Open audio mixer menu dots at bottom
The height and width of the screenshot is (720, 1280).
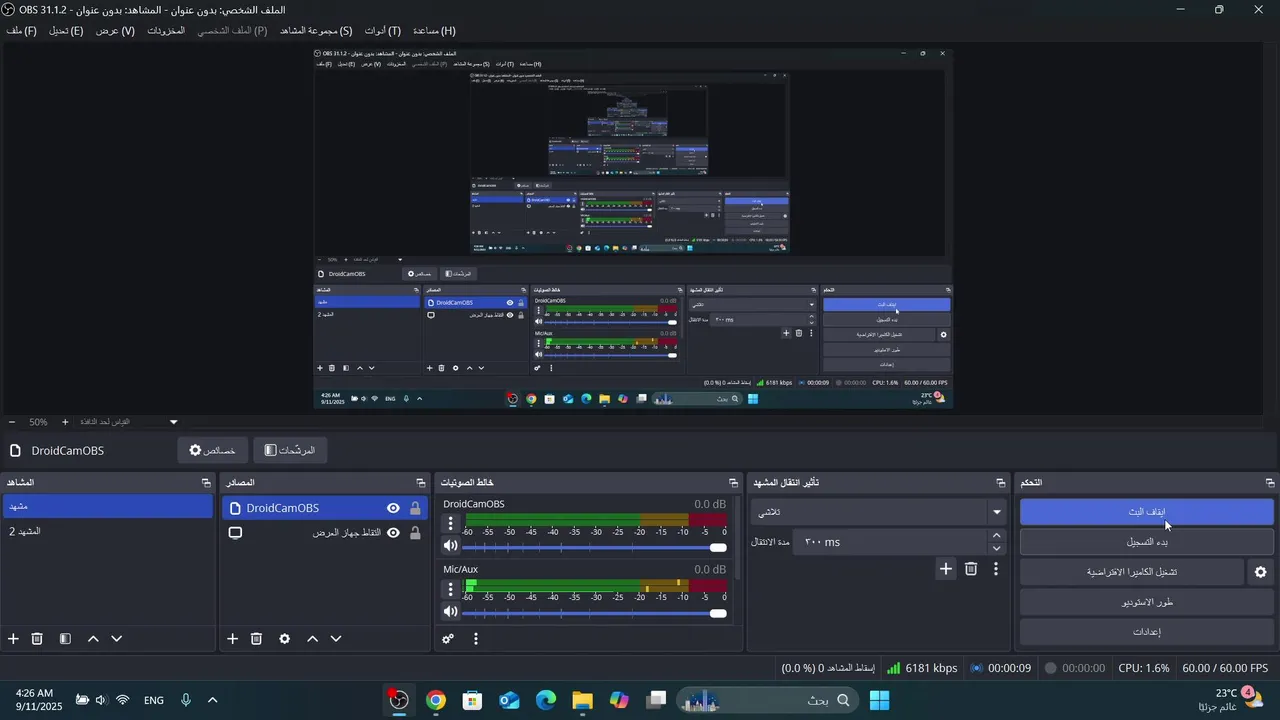click(476, 639)
